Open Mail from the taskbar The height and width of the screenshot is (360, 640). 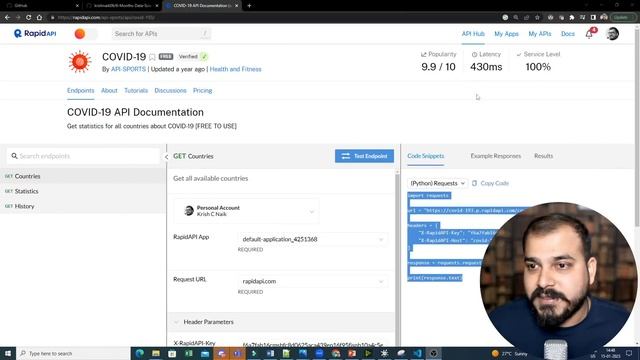pyautogui.click(x=205, y=353)
